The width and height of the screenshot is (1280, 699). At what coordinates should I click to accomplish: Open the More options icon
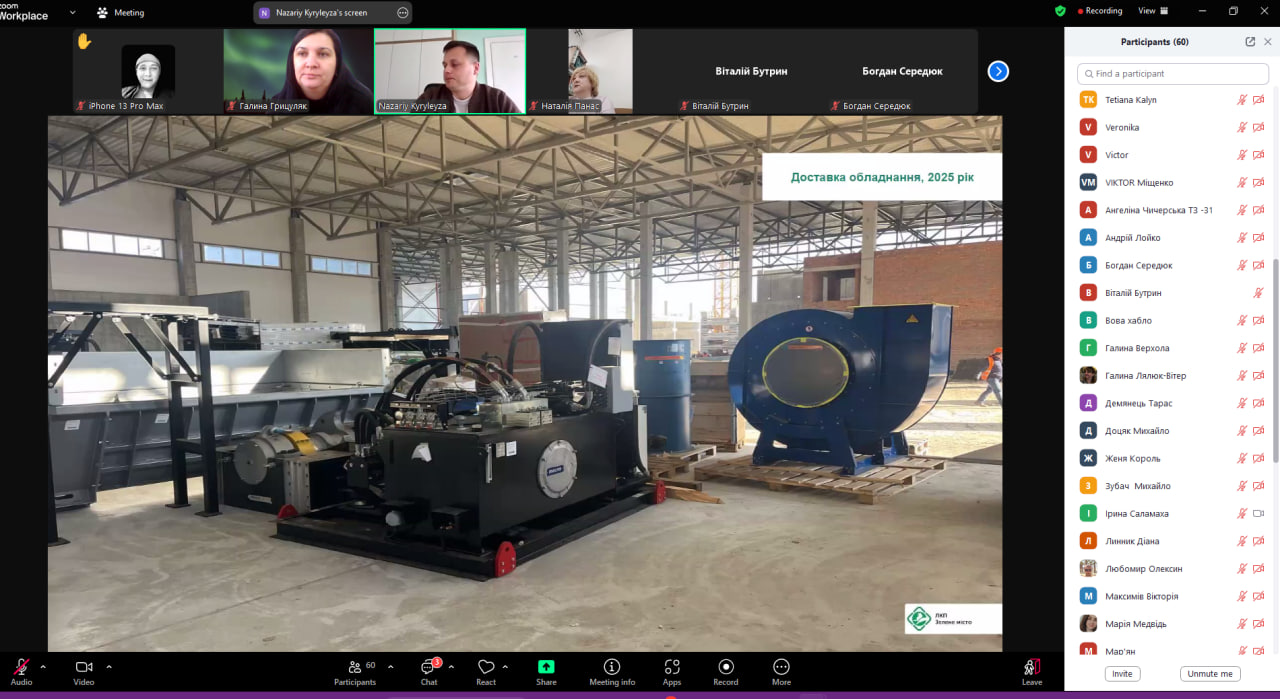click(x=781, y=668)
